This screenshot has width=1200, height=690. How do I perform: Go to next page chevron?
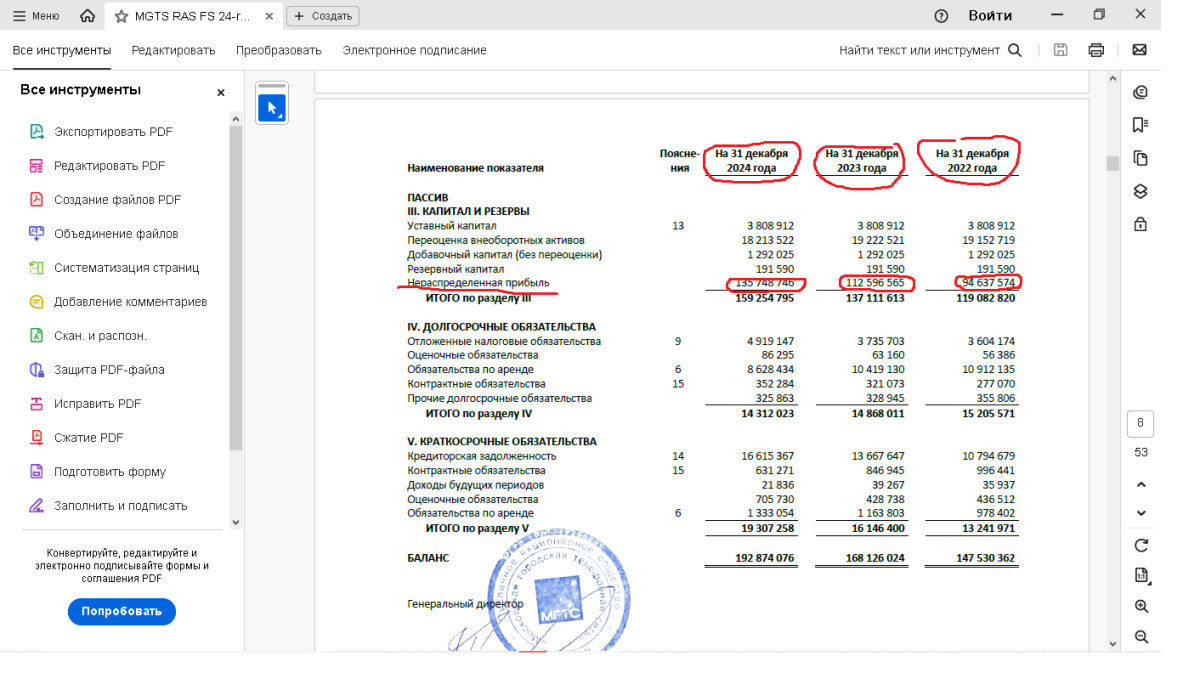1141,513
